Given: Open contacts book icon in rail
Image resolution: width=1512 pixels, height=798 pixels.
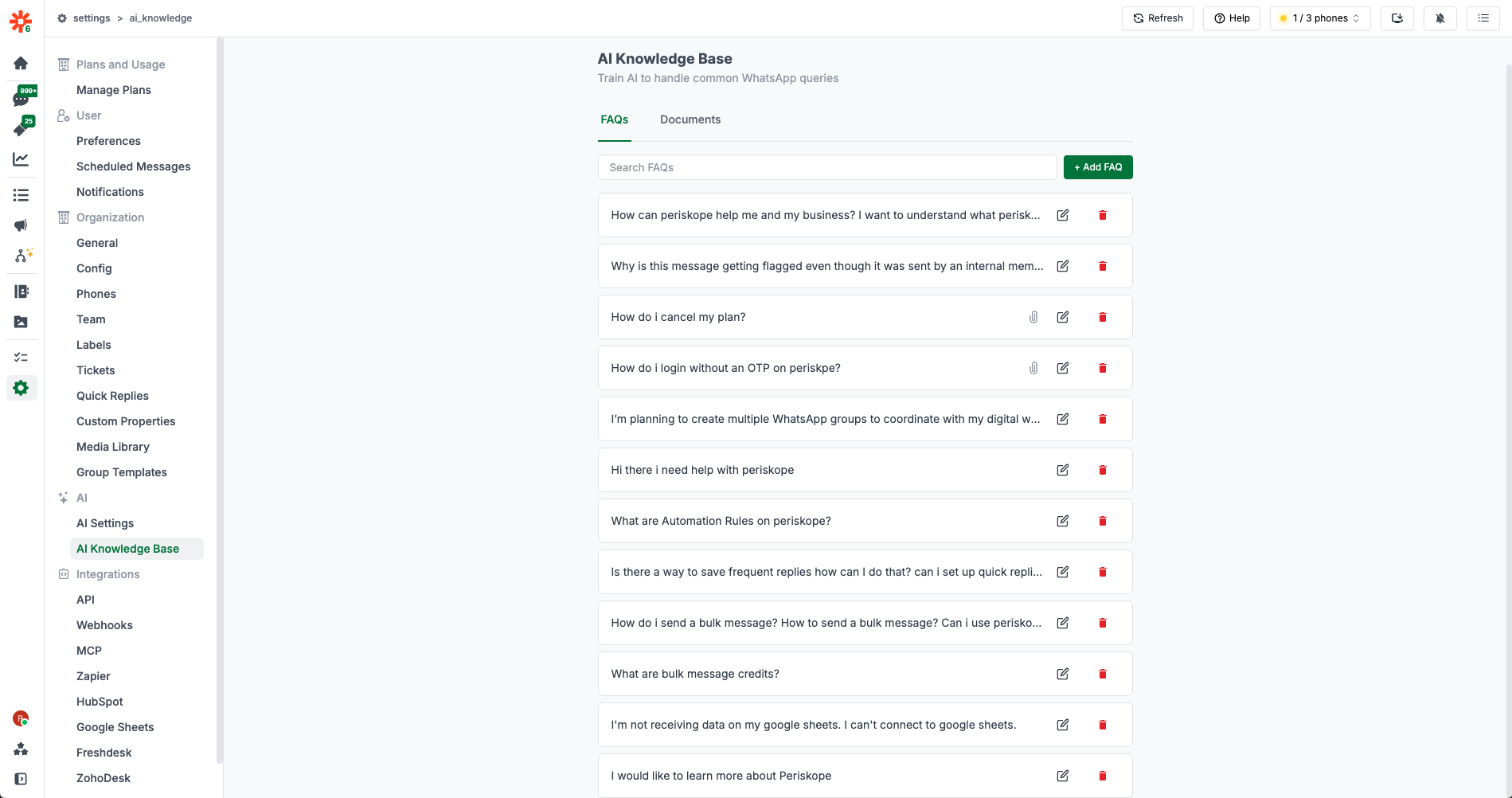Looking at the screenshot, I should [21, 291].
